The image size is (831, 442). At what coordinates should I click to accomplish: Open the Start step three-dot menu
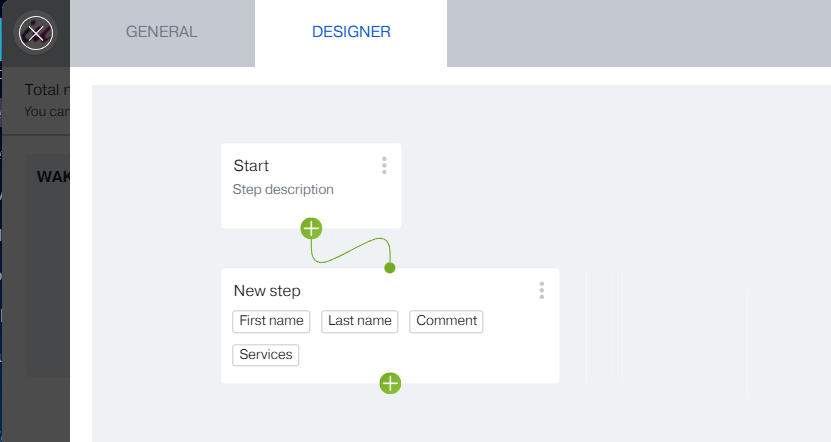tap(384, 166)
